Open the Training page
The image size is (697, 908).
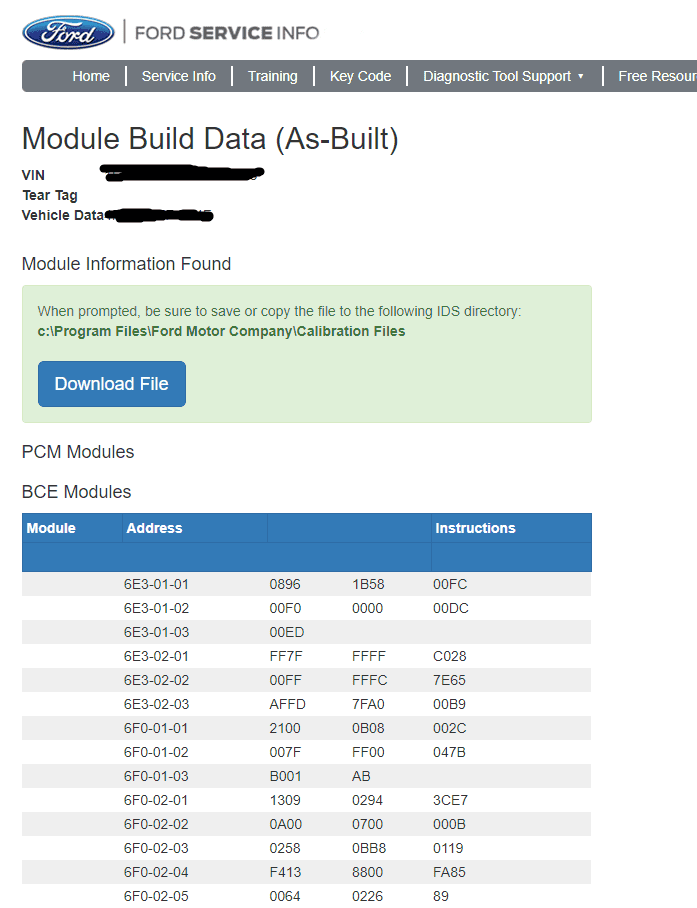click(x=272, y=75)
